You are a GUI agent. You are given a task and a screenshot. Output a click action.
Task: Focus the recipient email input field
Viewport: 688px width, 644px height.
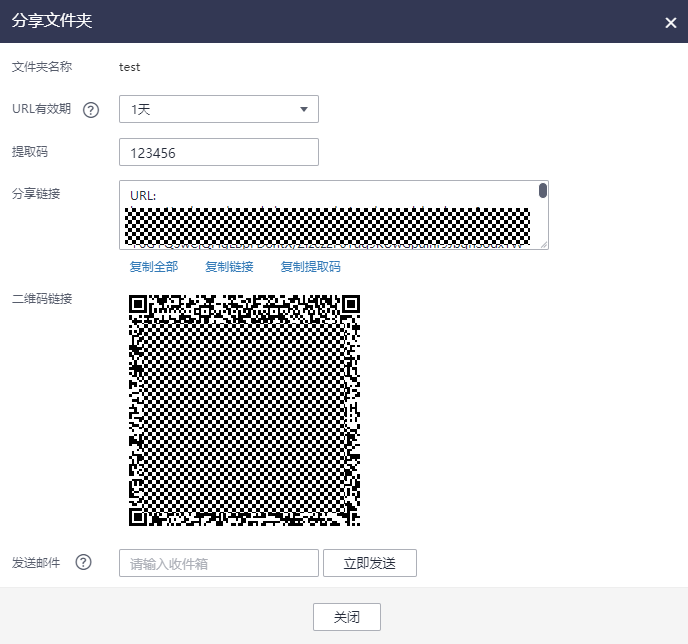[219, 563]
